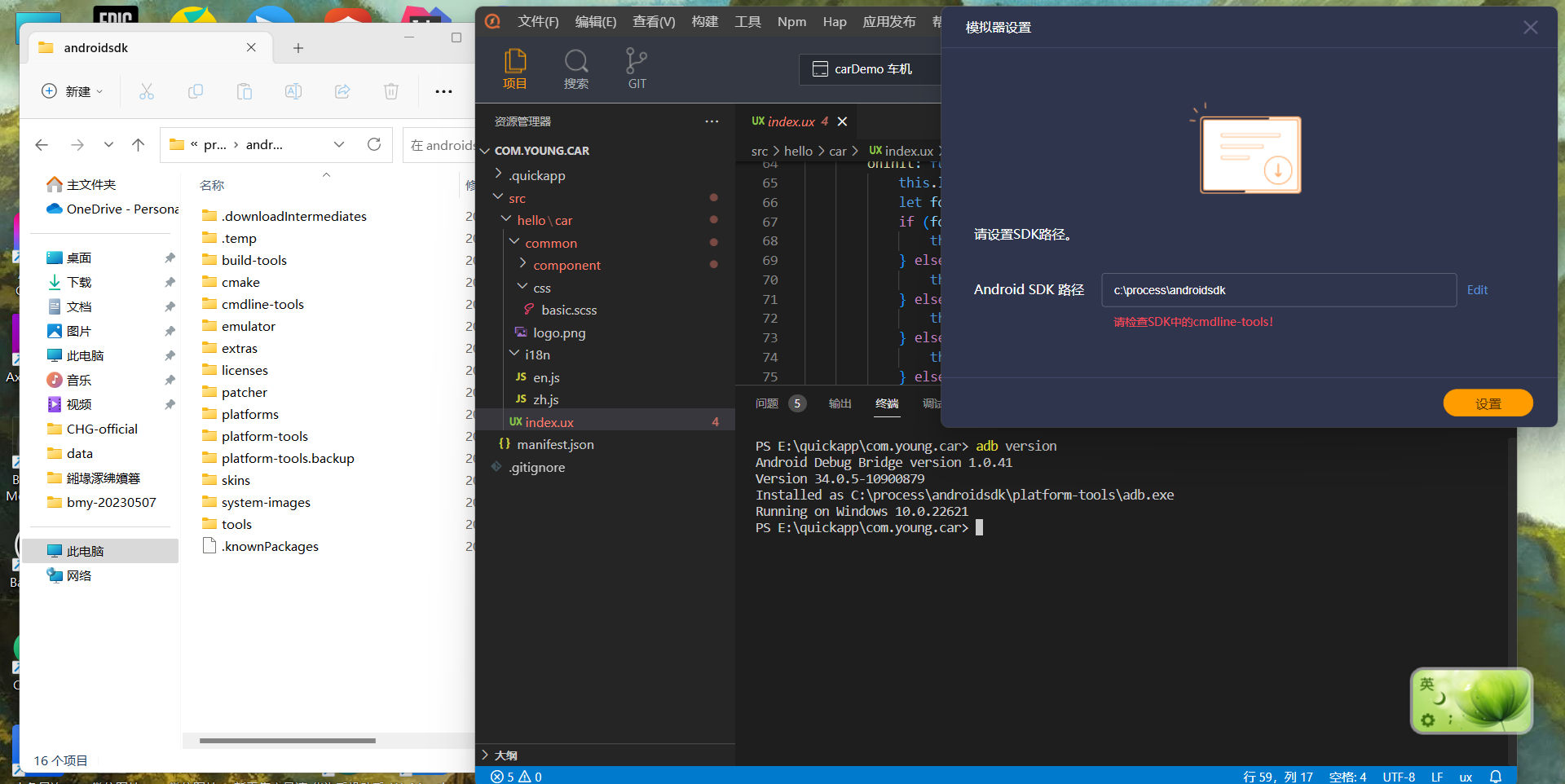The height and width of the screenshot is (784, 1565).
Task: Collapse the css folder
Action: coord(522,287)
